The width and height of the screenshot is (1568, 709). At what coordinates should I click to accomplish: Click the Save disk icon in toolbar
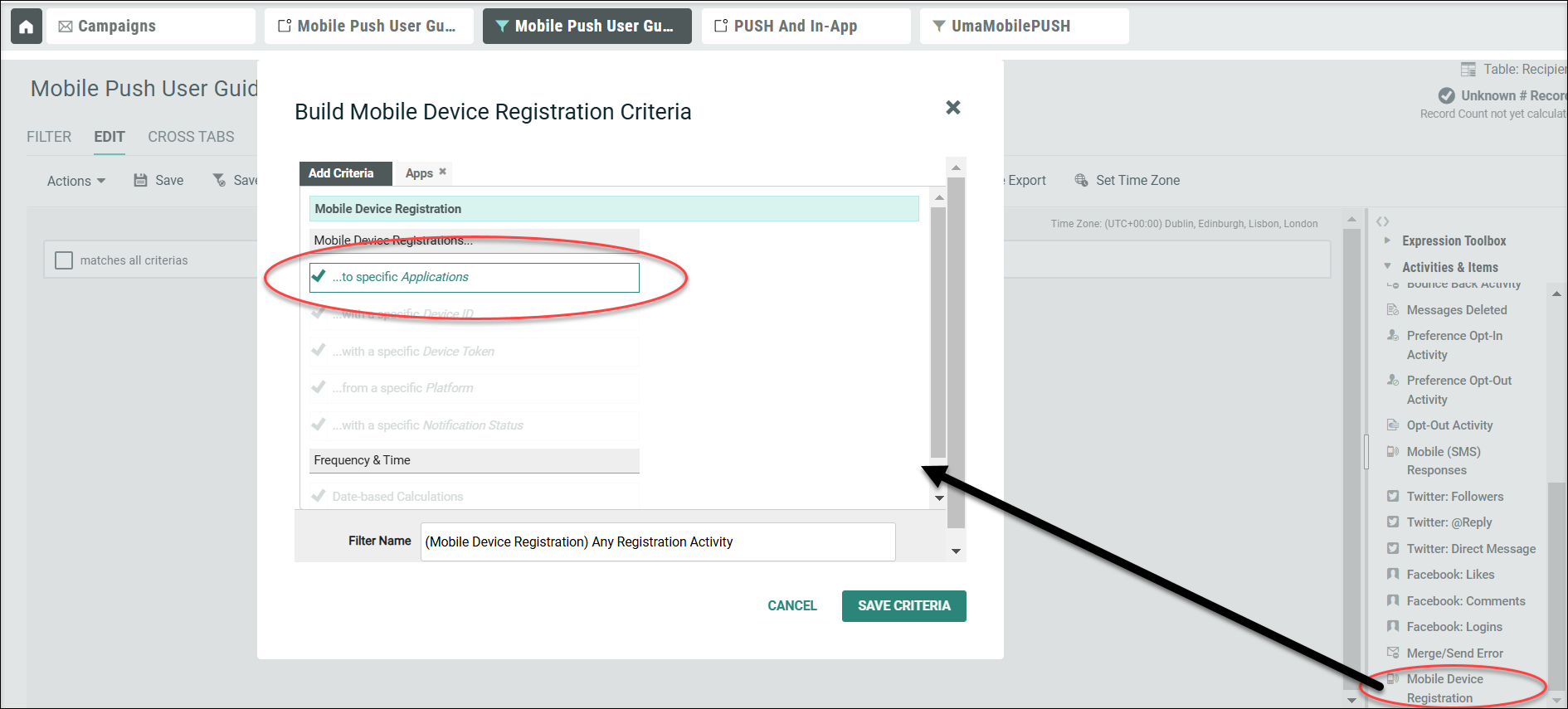pyautogui.click(x=141, y=180)
